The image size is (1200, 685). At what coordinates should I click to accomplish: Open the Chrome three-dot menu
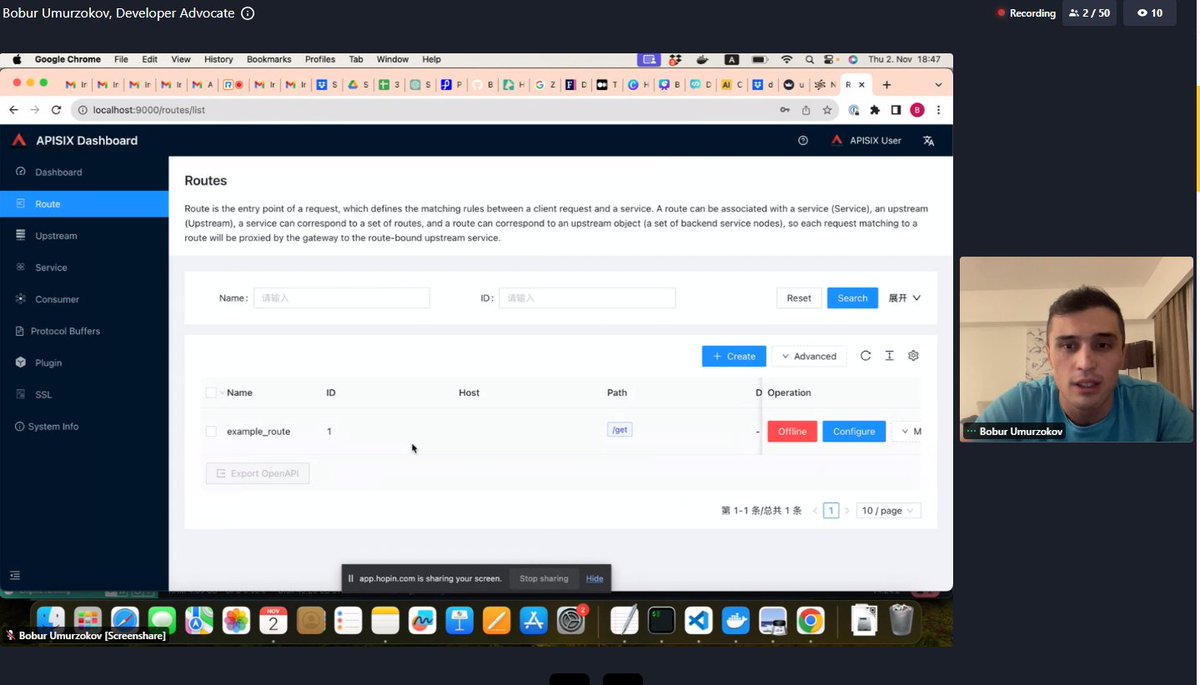point(938,110)
